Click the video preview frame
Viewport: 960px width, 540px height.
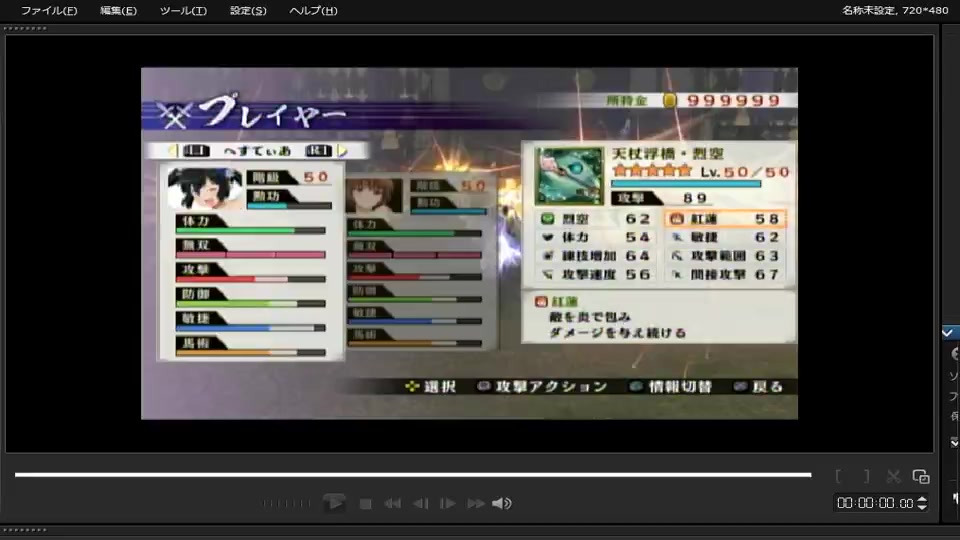[469, 243]
